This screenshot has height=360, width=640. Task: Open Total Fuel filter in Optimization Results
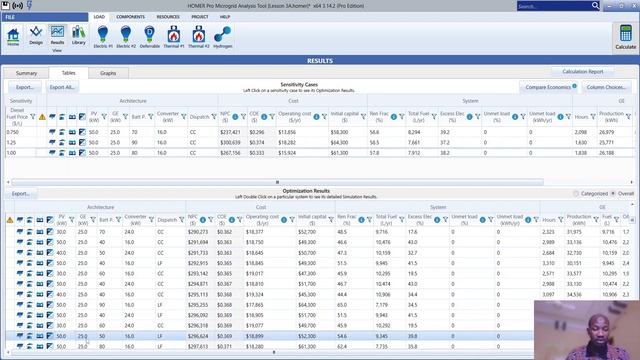coord(402,220)
